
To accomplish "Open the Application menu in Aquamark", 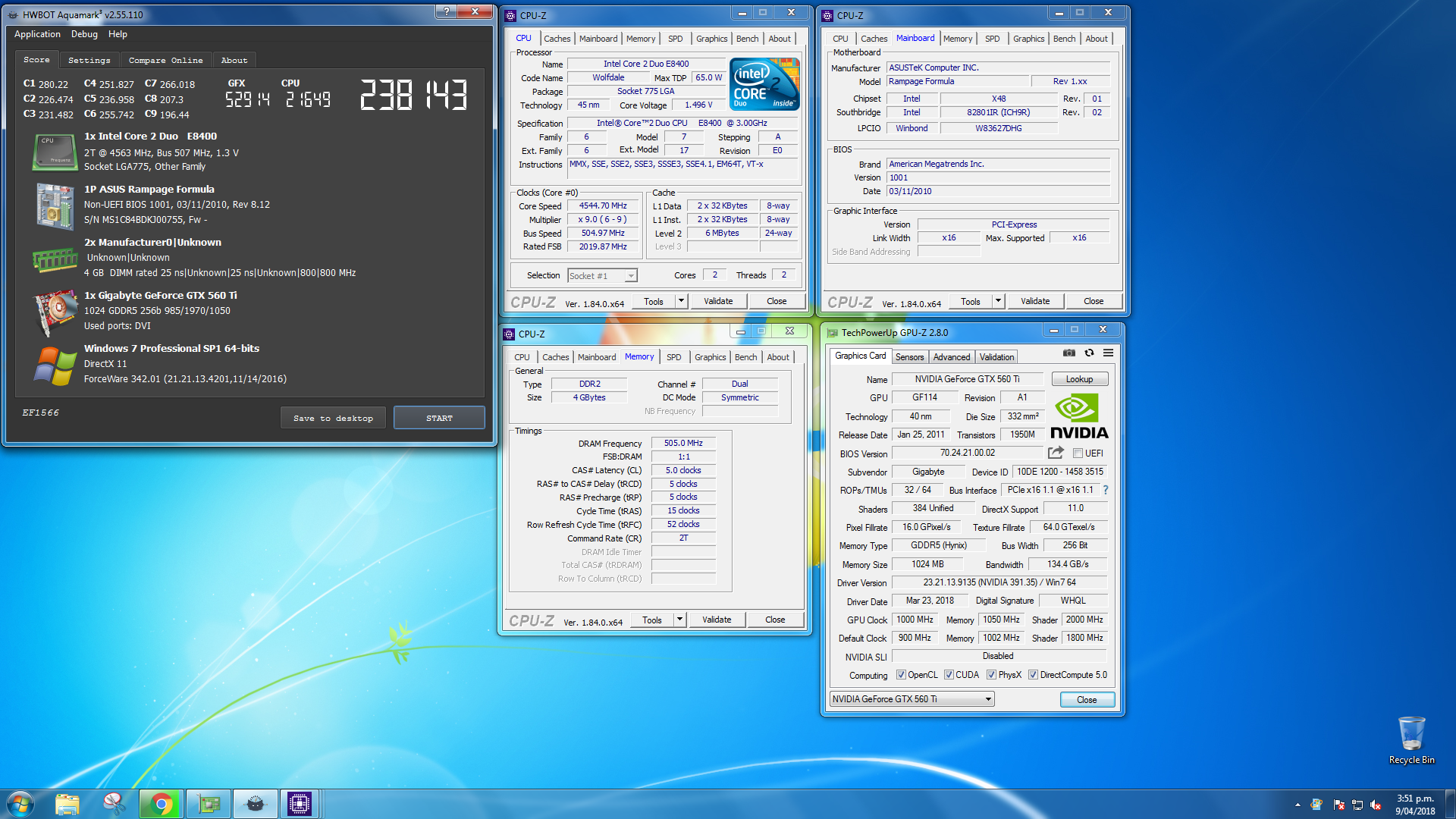I will tap(37, 34).
